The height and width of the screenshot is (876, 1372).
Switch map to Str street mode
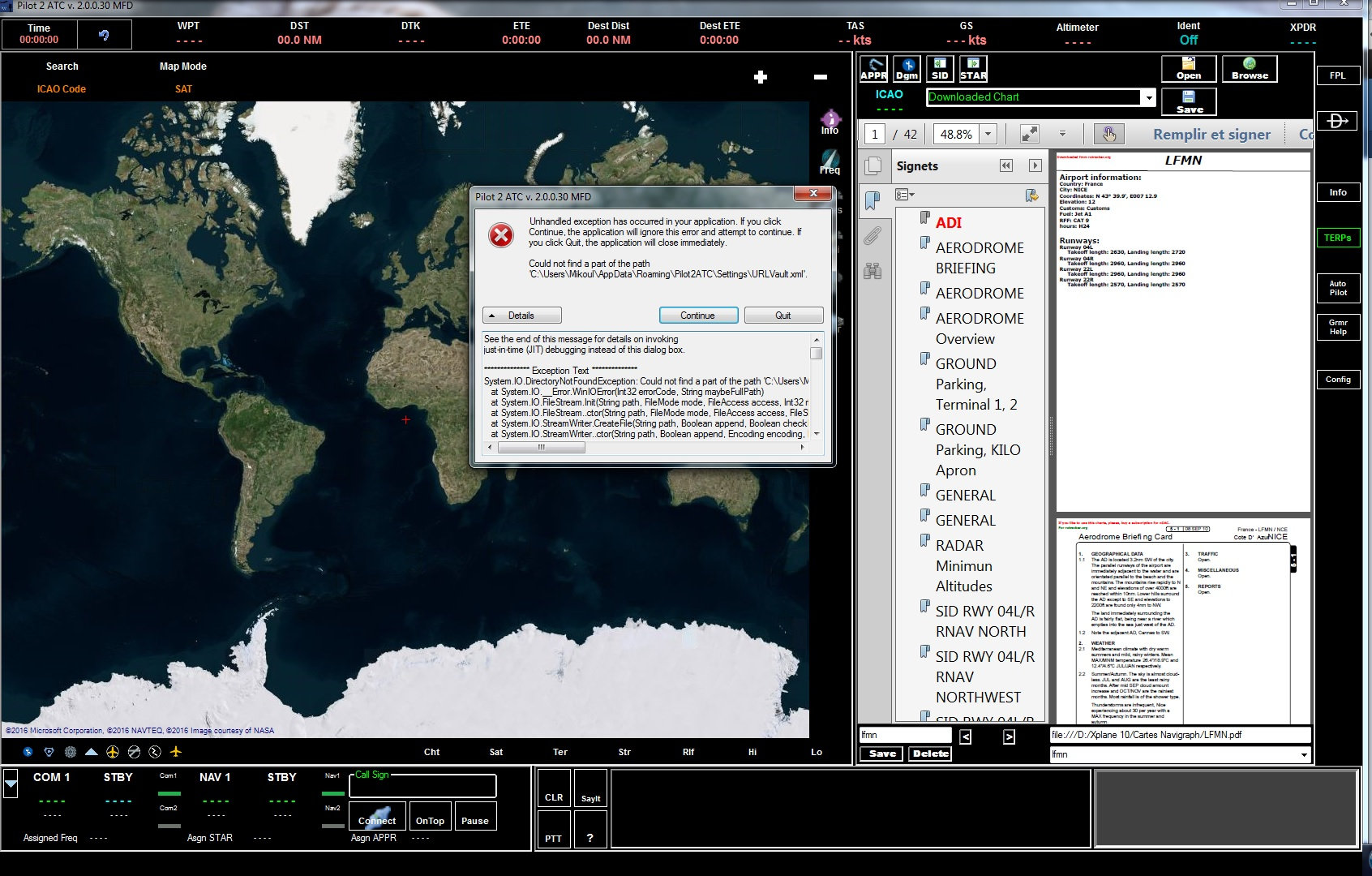coord(624,752)
